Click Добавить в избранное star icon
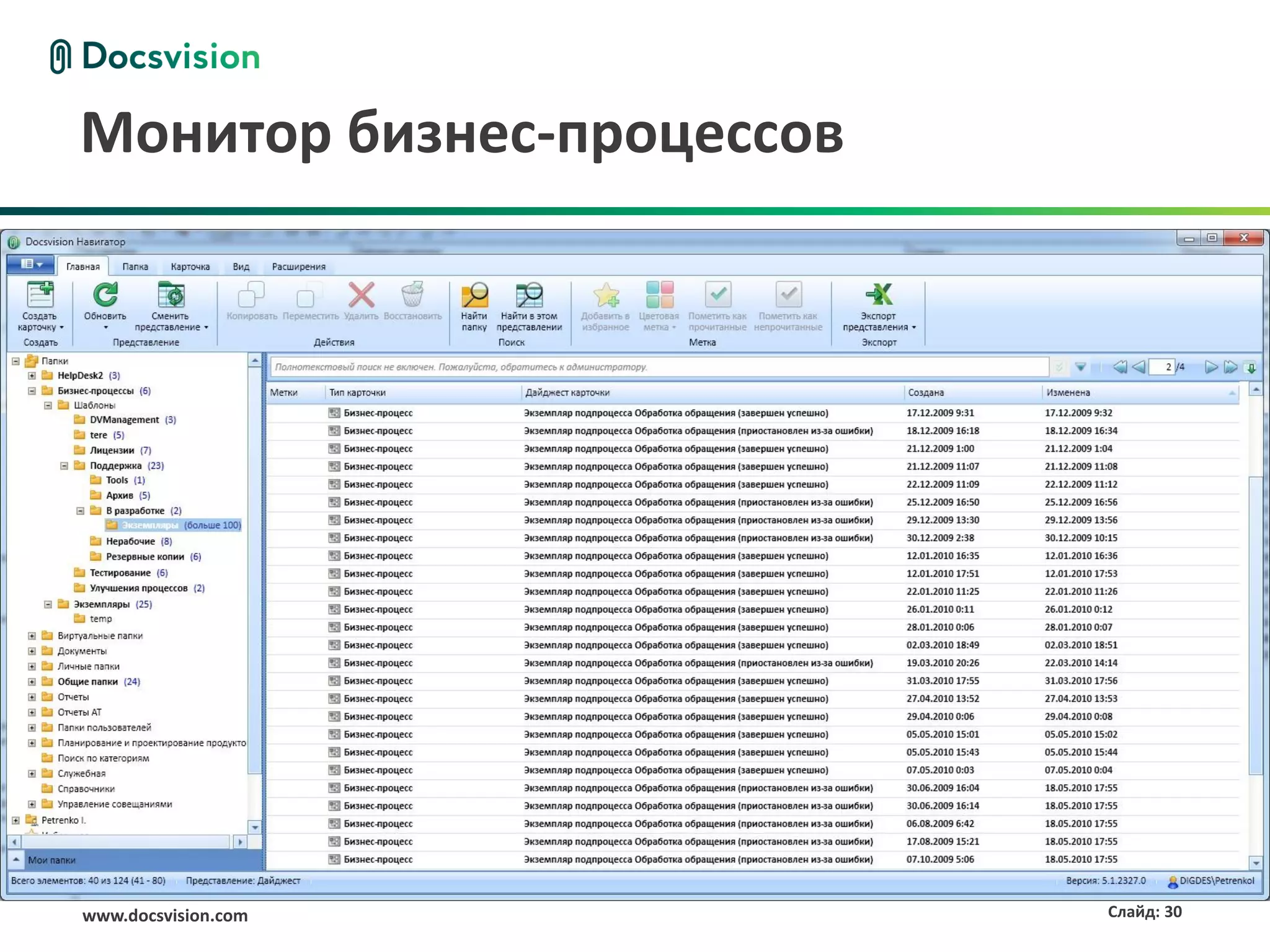This screenshot has height=952, width=1270. point(606,295)
